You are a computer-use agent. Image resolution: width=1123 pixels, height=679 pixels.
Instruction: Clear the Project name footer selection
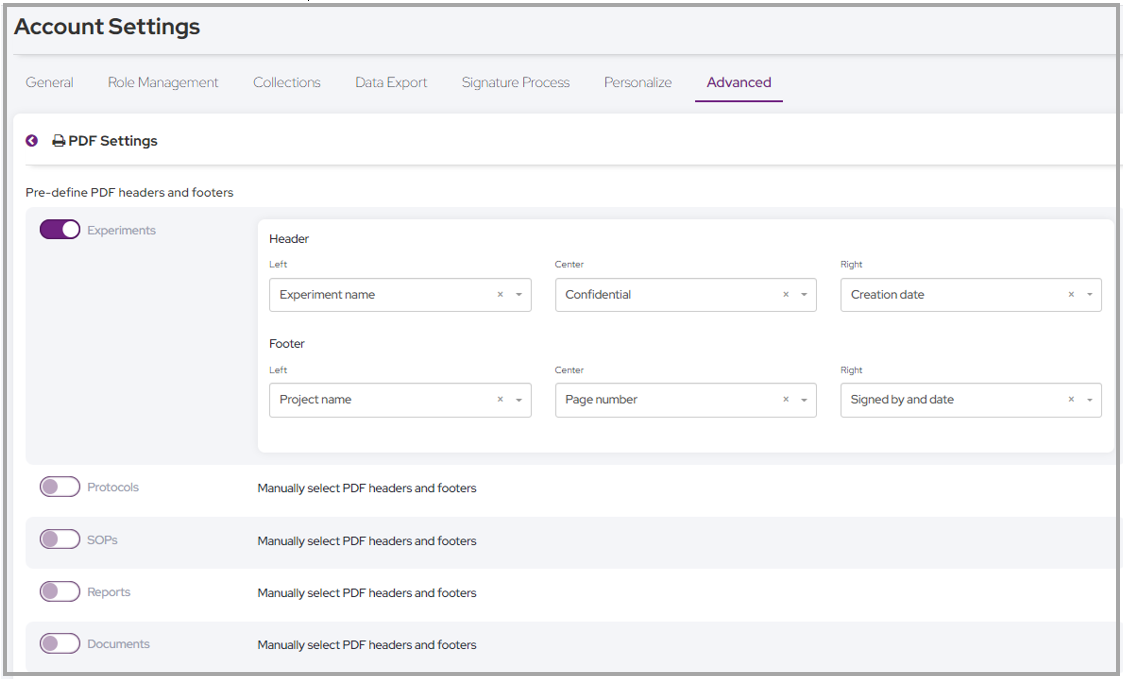(x=499, y=399)
